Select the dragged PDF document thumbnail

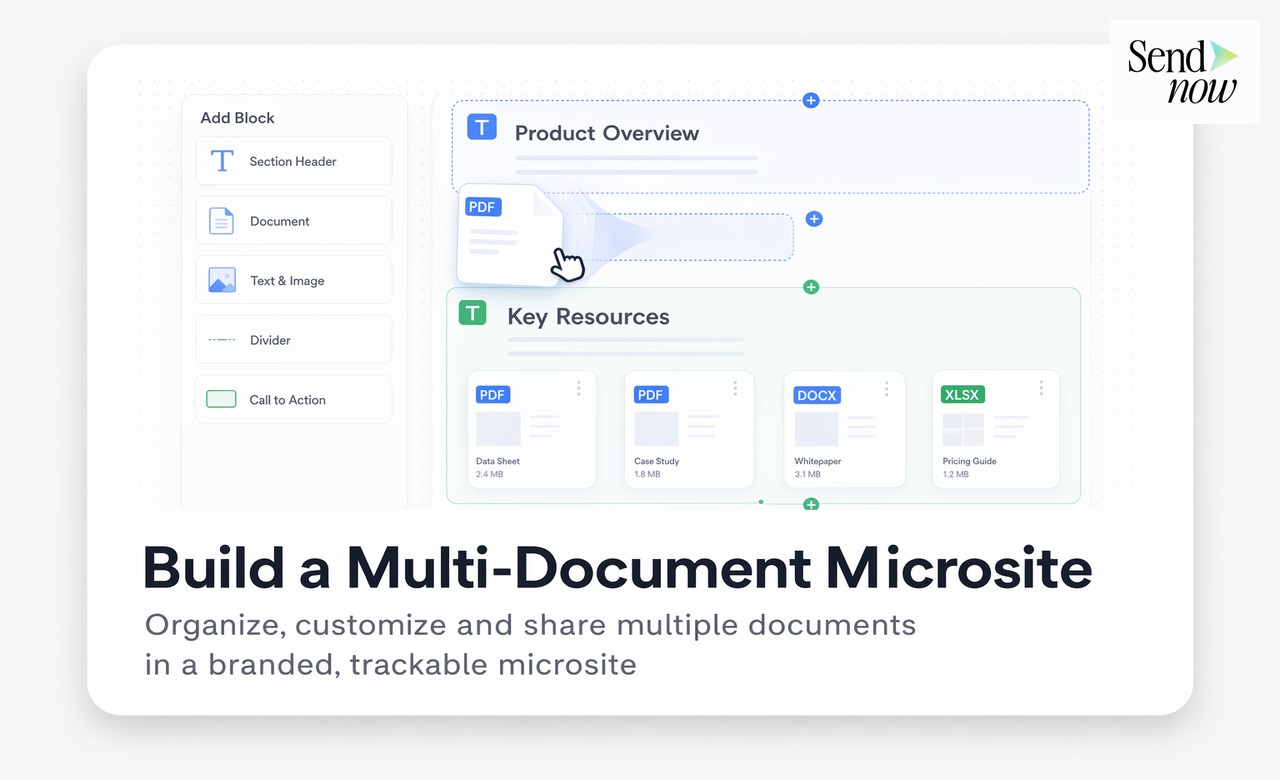pos(508,235)
